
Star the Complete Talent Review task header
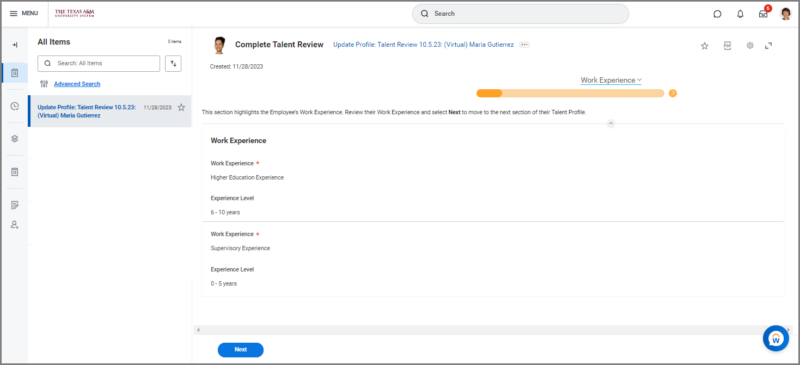[x=705, y=46]
